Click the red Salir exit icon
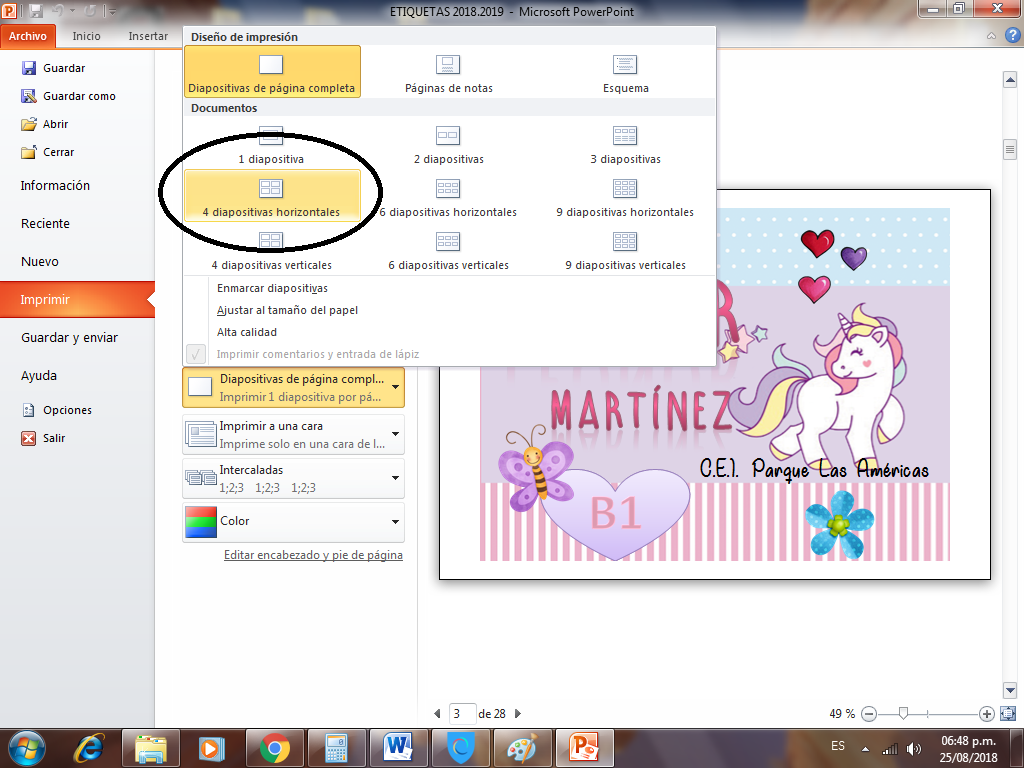This screenshot has height=768, width=1024. click(x=29, y=438)
